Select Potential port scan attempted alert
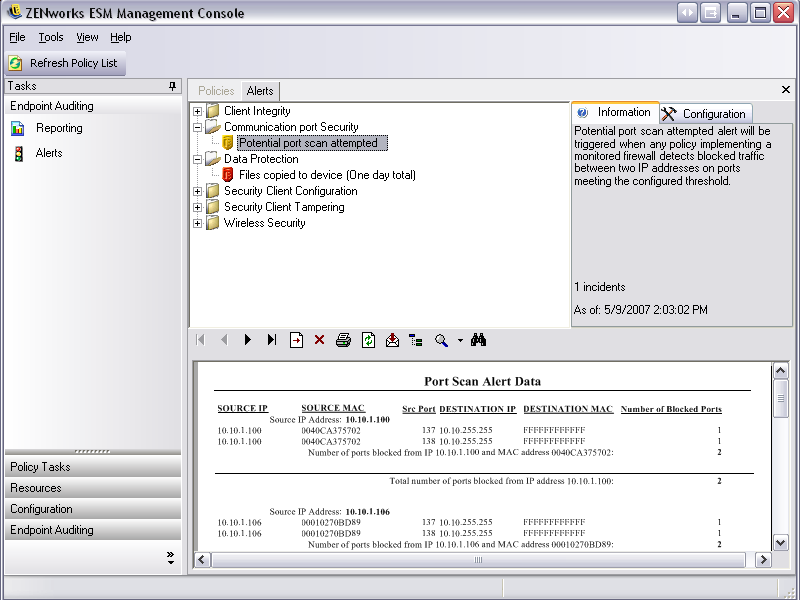800x600 pixels. pos(312,143)
